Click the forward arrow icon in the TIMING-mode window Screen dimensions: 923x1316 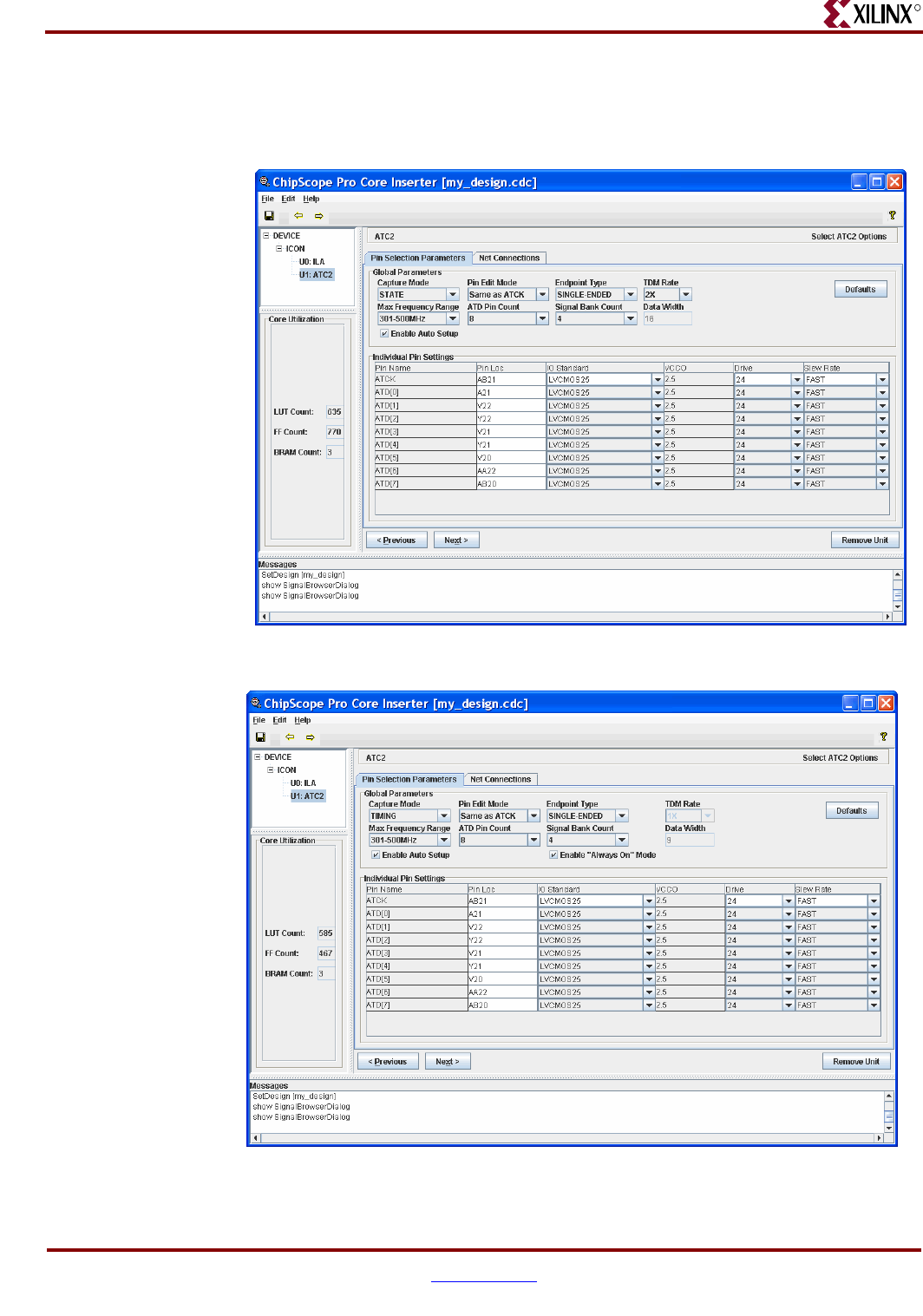[x=310, y=737]
